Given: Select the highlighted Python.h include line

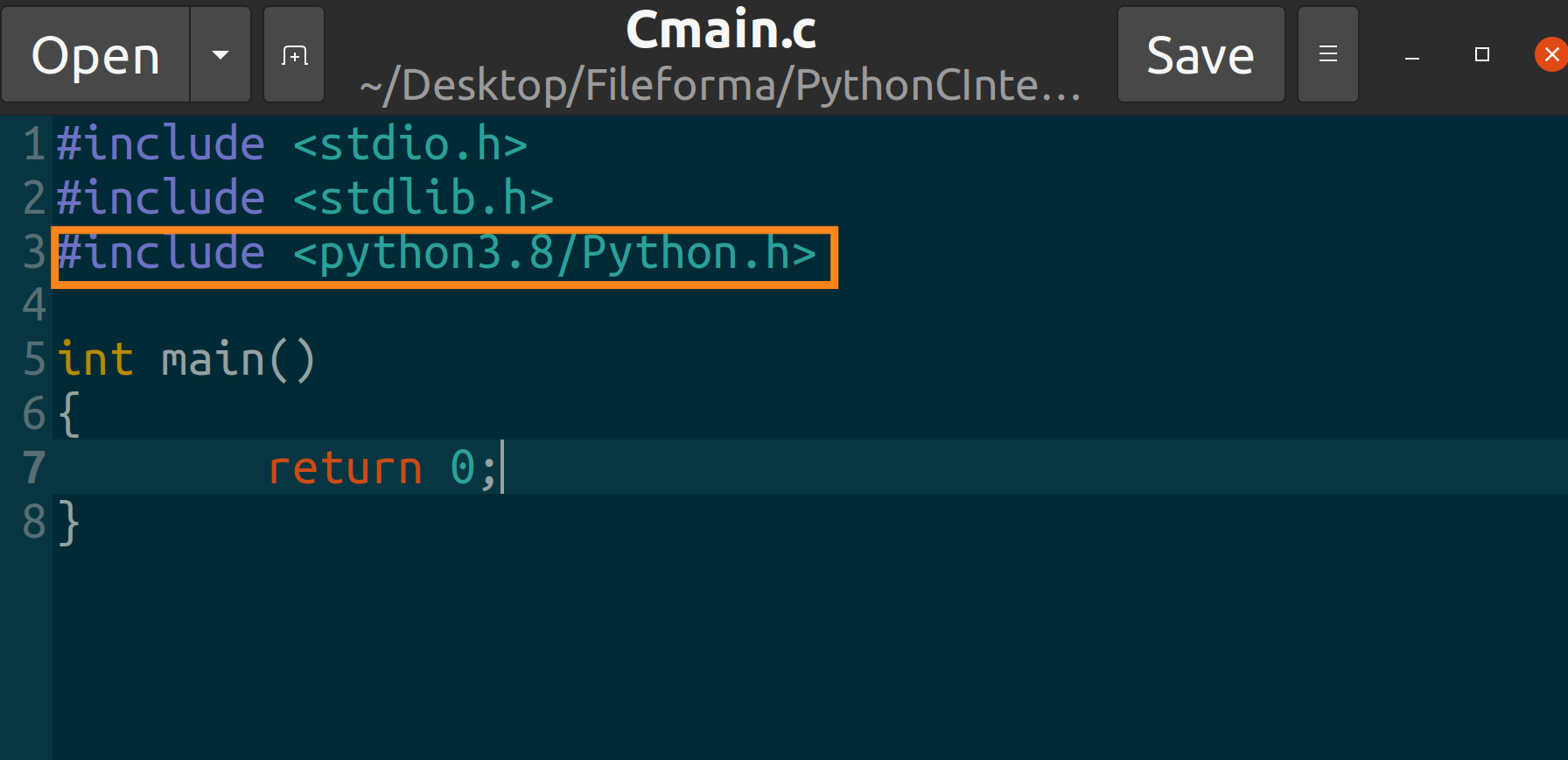Looking at the screenshot, I should point(436,254).
